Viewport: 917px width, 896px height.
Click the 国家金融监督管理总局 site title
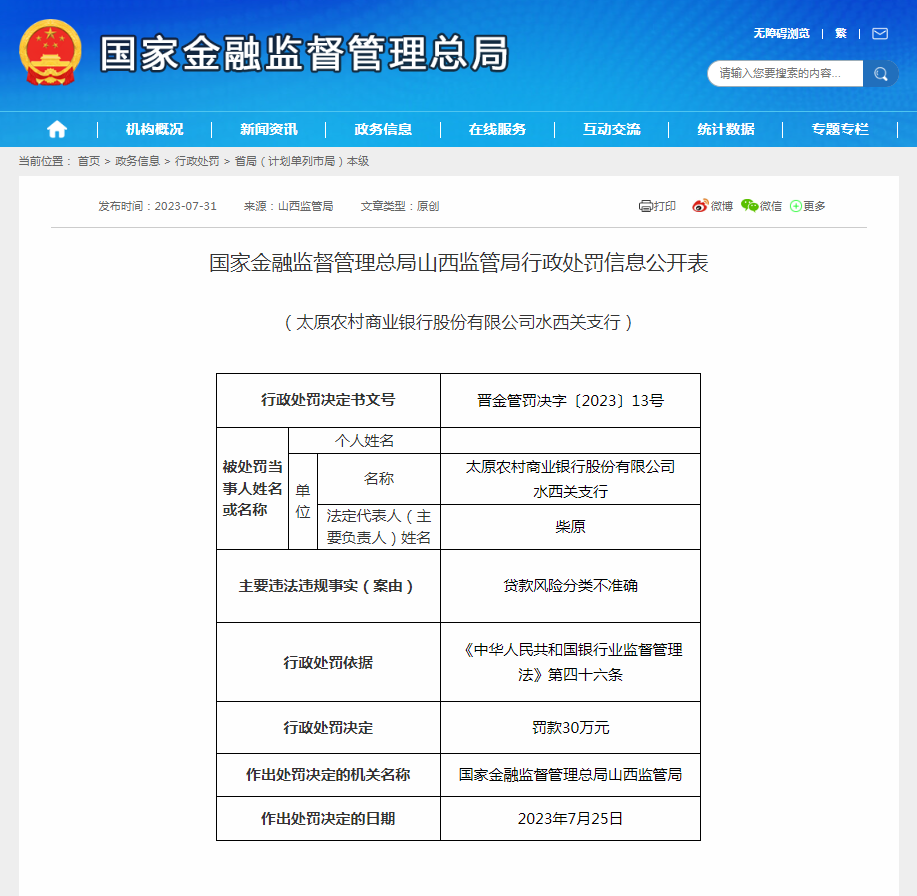304,53
